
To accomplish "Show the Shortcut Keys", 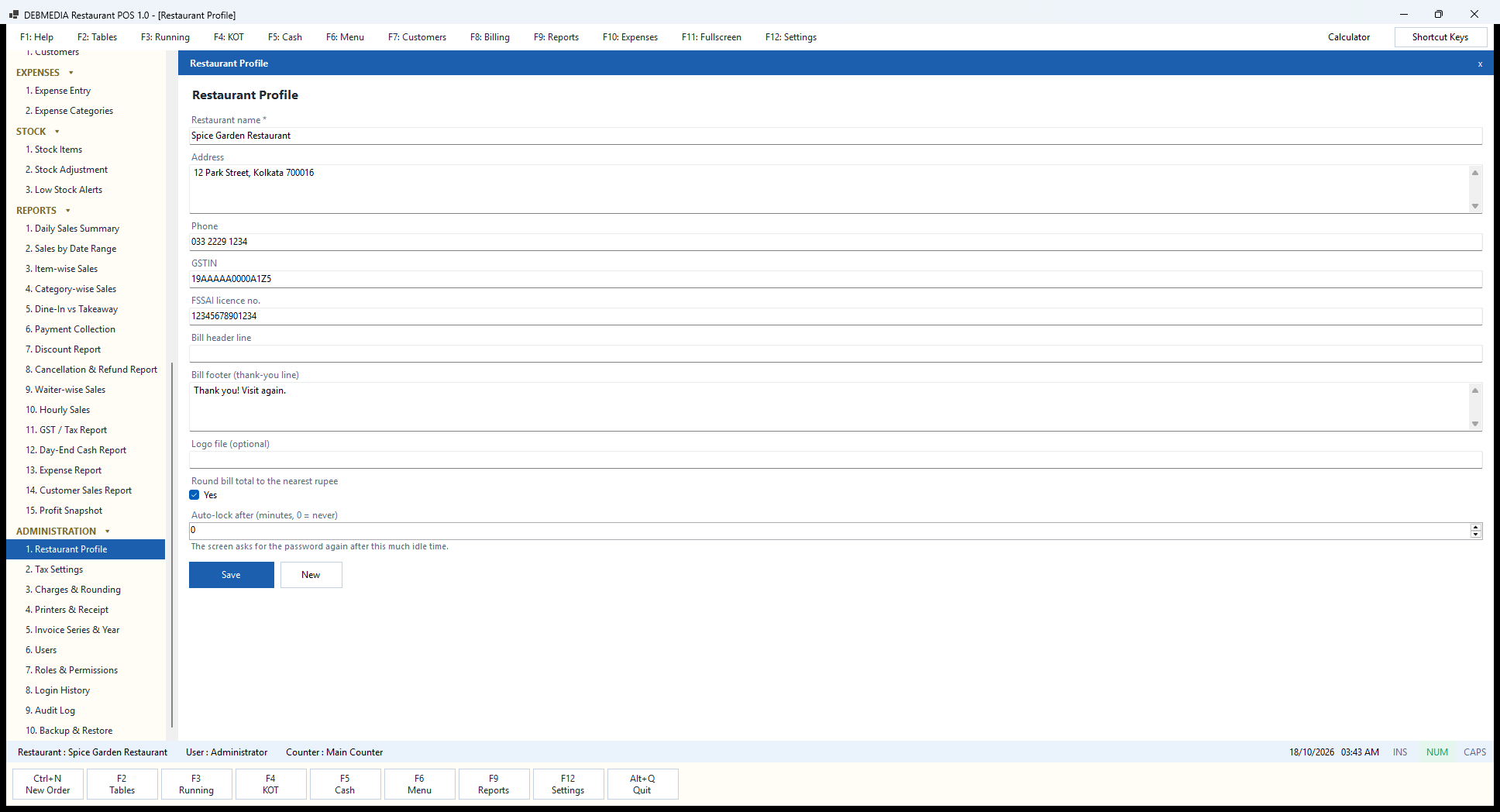I will [1440, 37].
